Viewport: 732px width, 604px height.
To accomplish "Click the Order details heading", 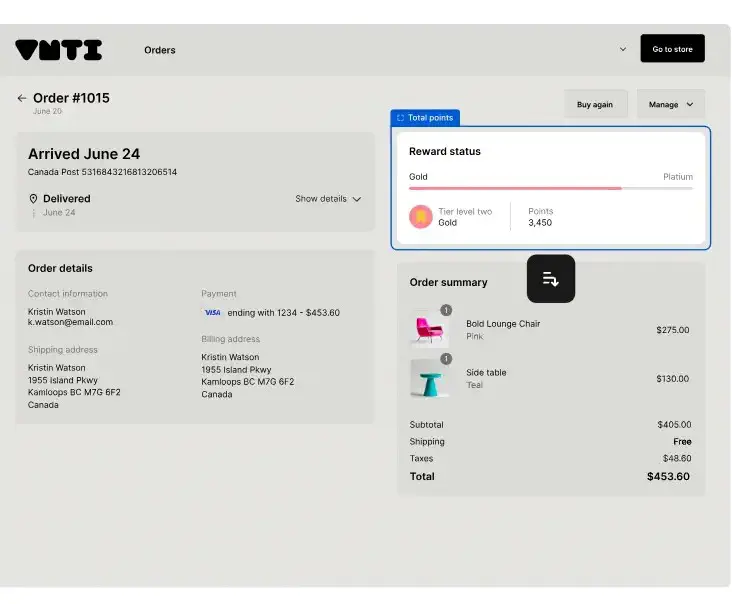I will click(x=60, y=268).
